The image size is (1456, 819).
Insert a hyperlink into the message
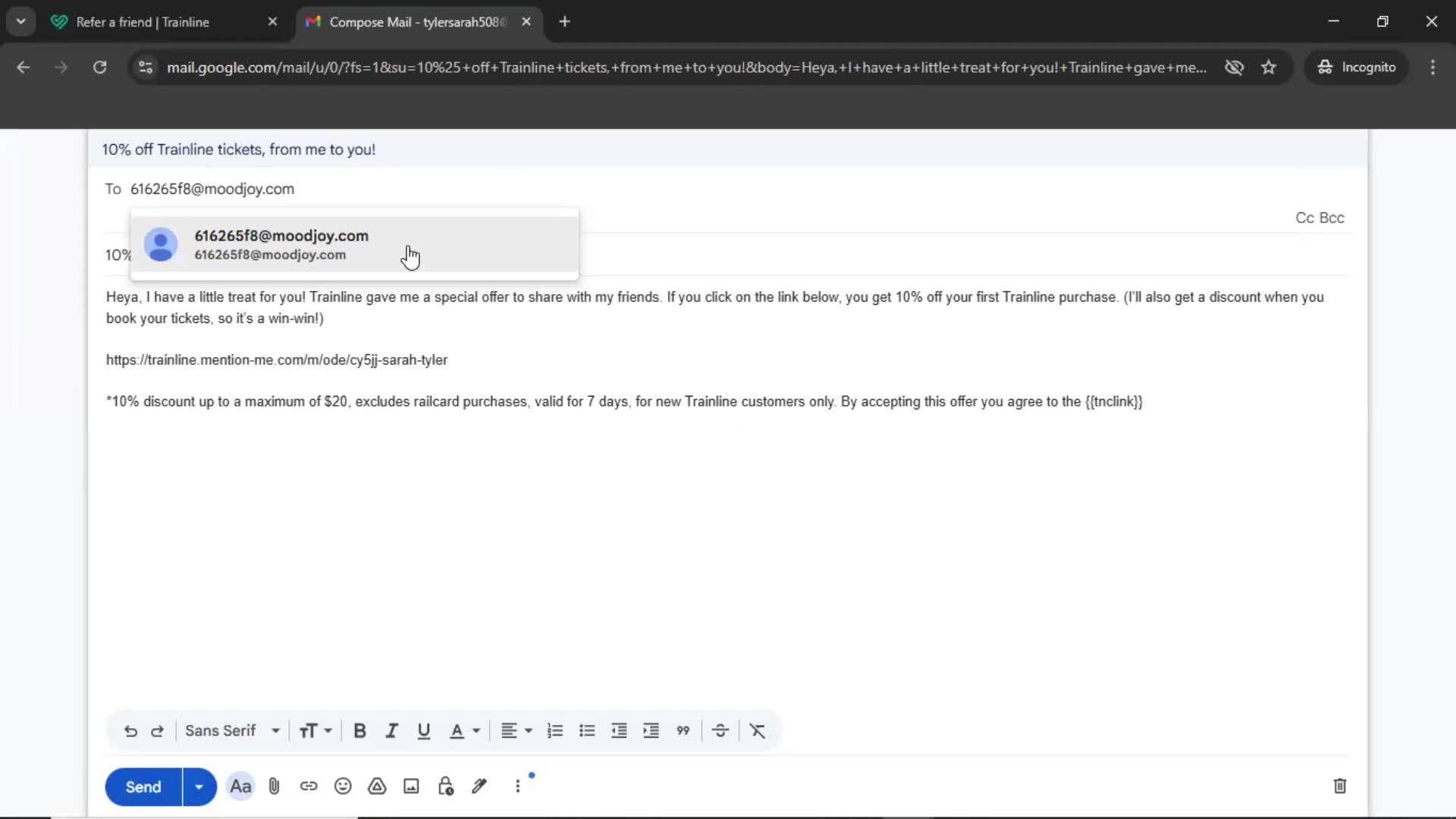pos(309,786)
